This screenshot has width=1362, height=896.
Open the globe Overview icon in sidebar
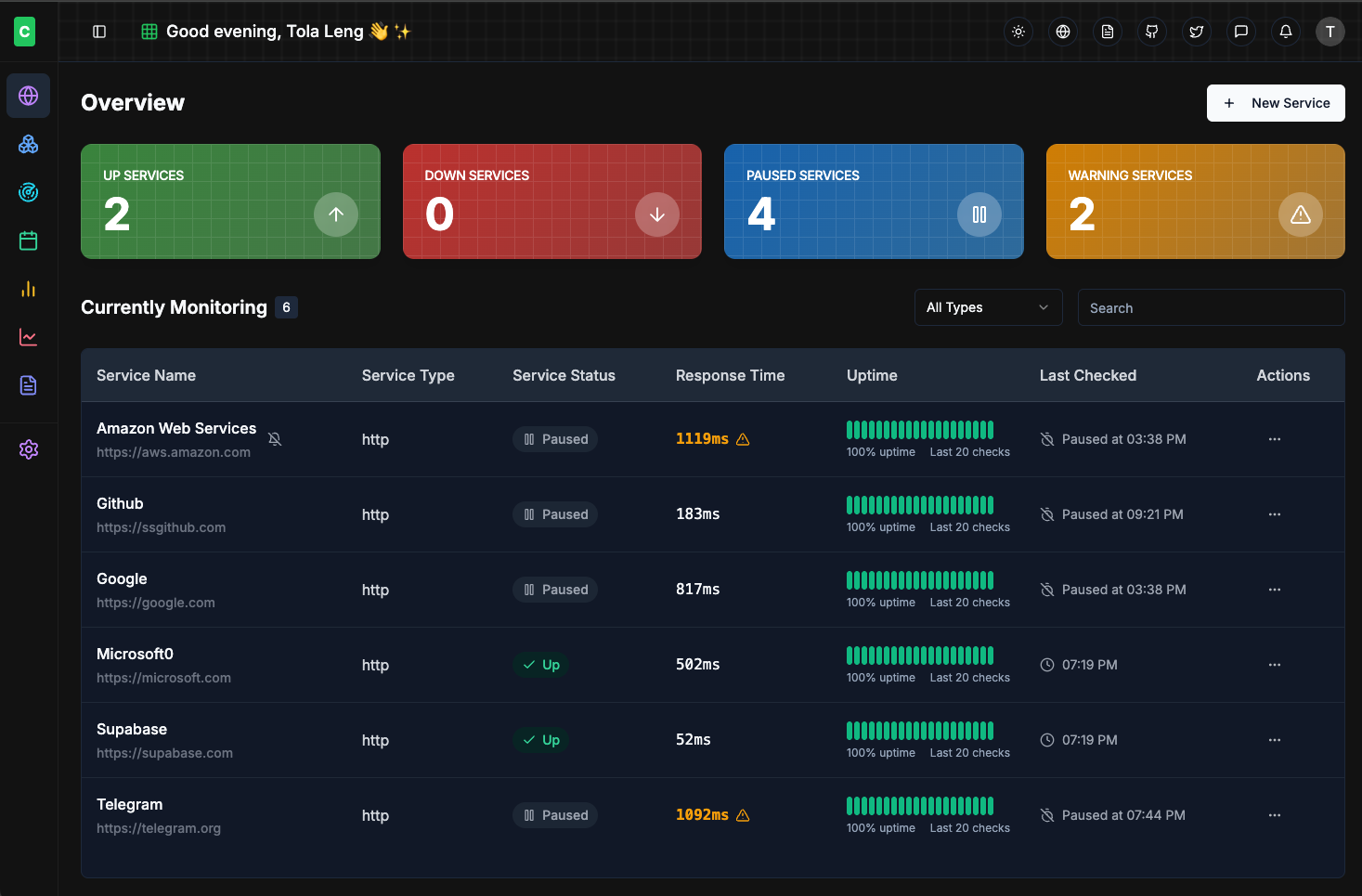(x=28, y=96)
